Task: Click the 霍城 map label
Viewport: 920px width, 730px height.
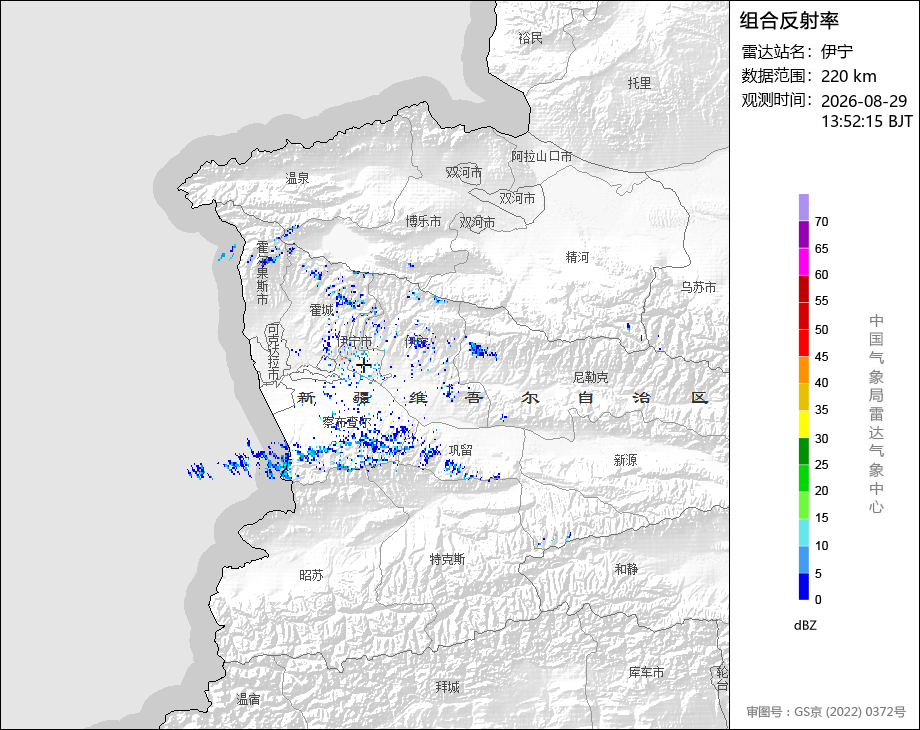Action: [x=322, y=310]
